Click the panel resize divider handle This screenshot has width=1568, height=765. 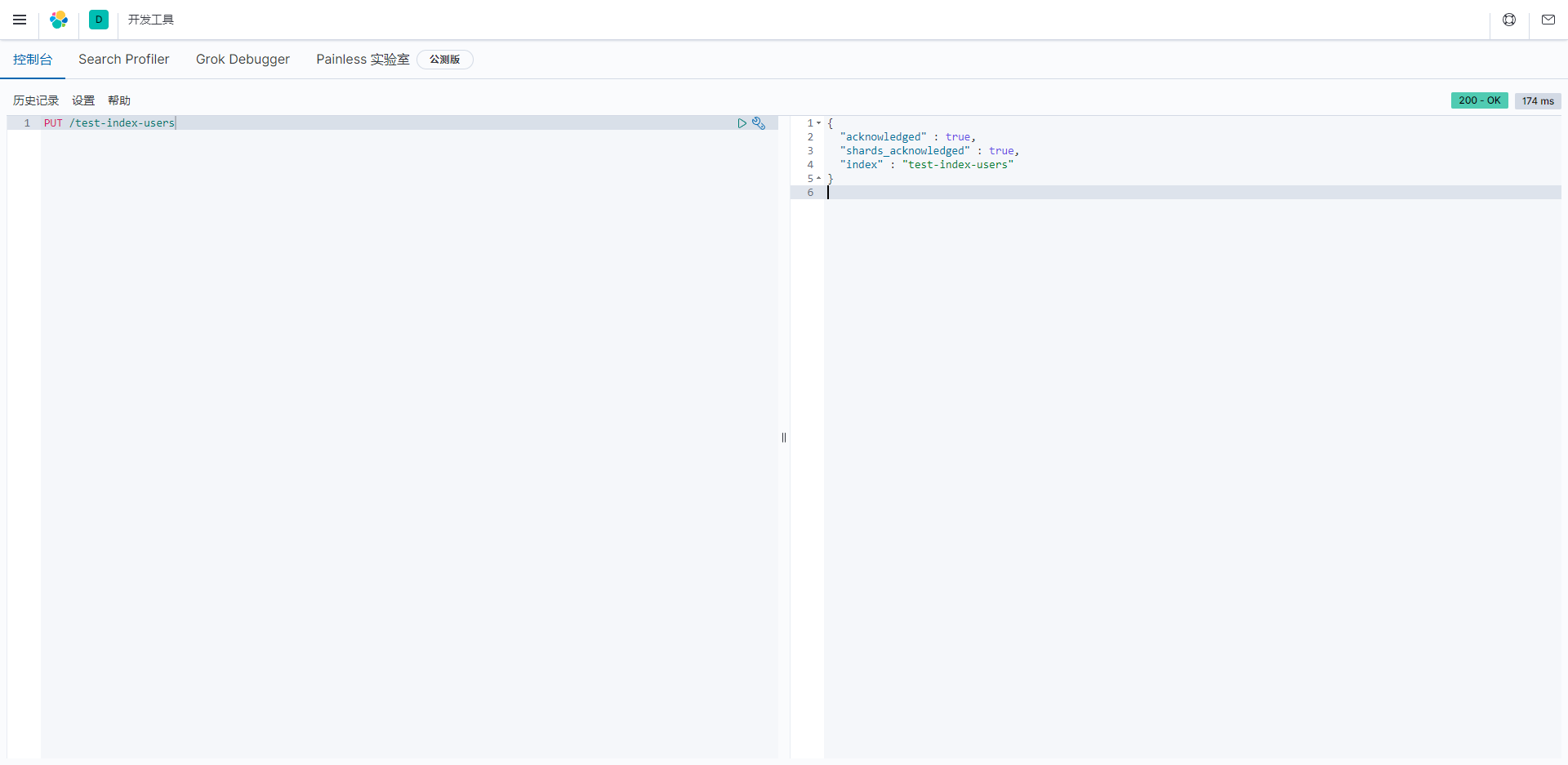pos(784,438)
